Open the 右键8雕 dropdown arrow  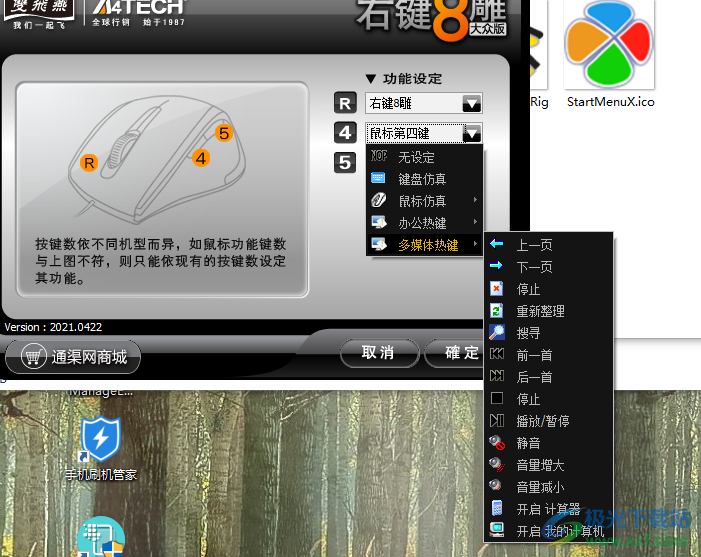coord(472,103)
